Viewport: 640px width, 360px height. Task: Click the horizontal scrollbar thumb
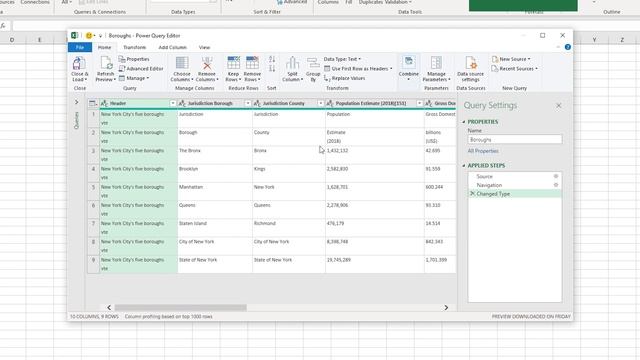point(180,307)
